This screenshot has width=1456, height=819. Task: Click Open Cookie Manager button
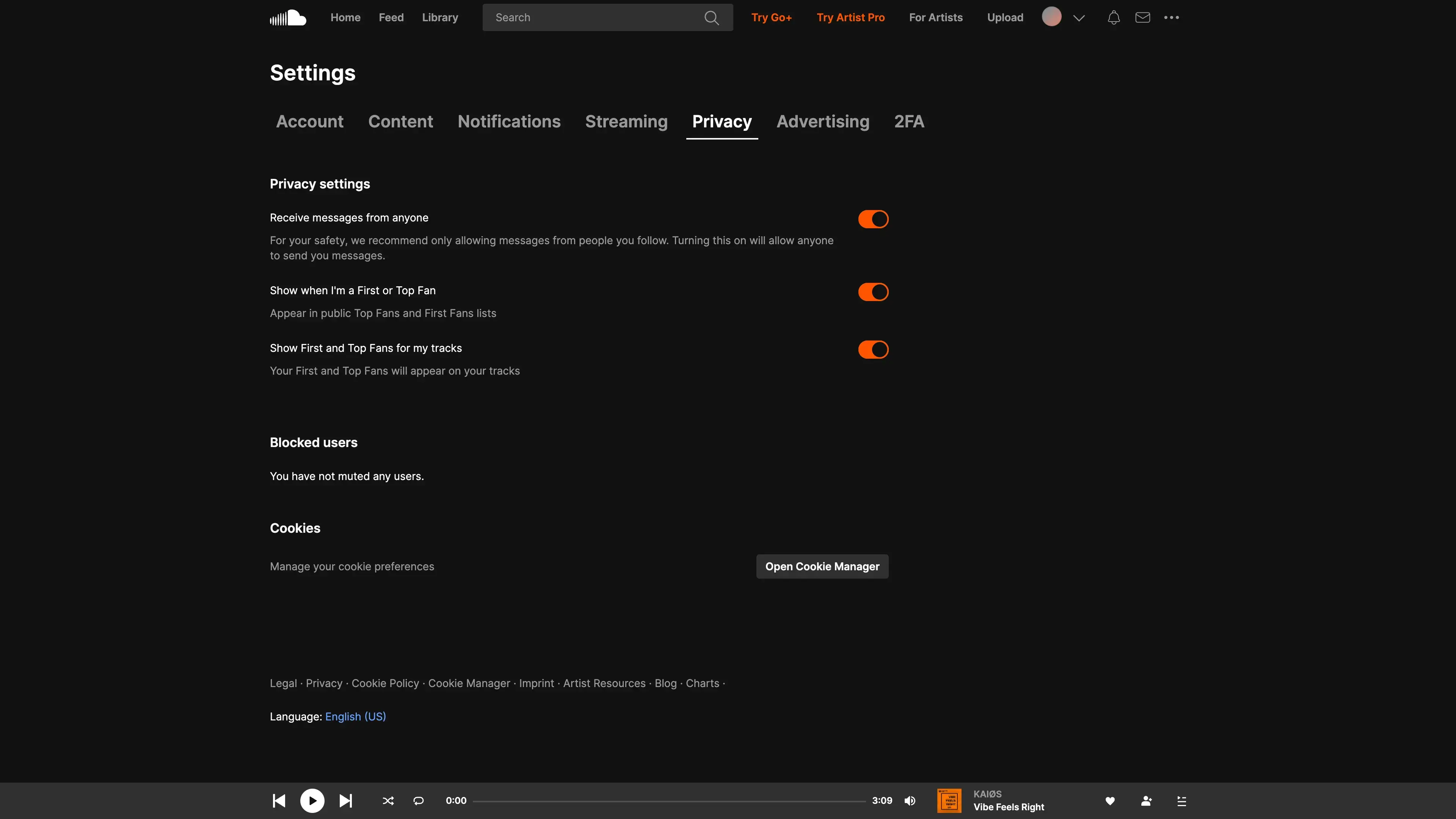822,566
